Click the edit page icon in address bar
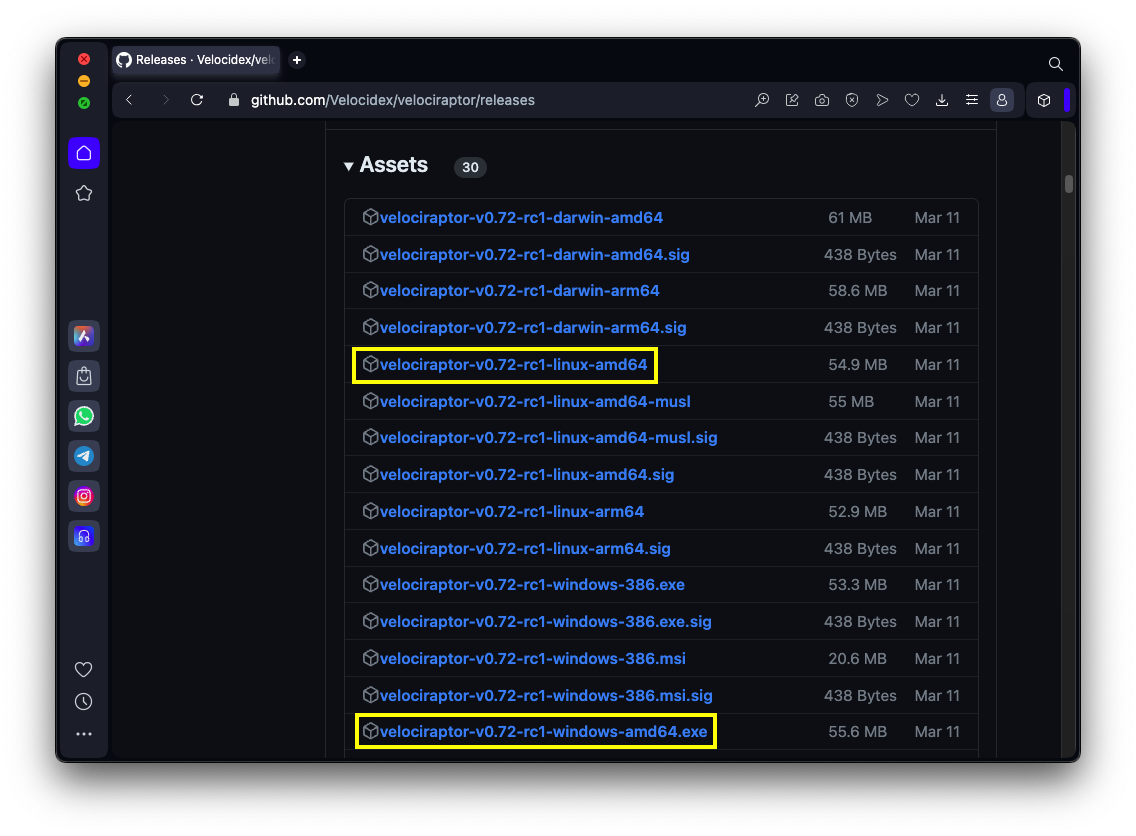 point(792,100)
